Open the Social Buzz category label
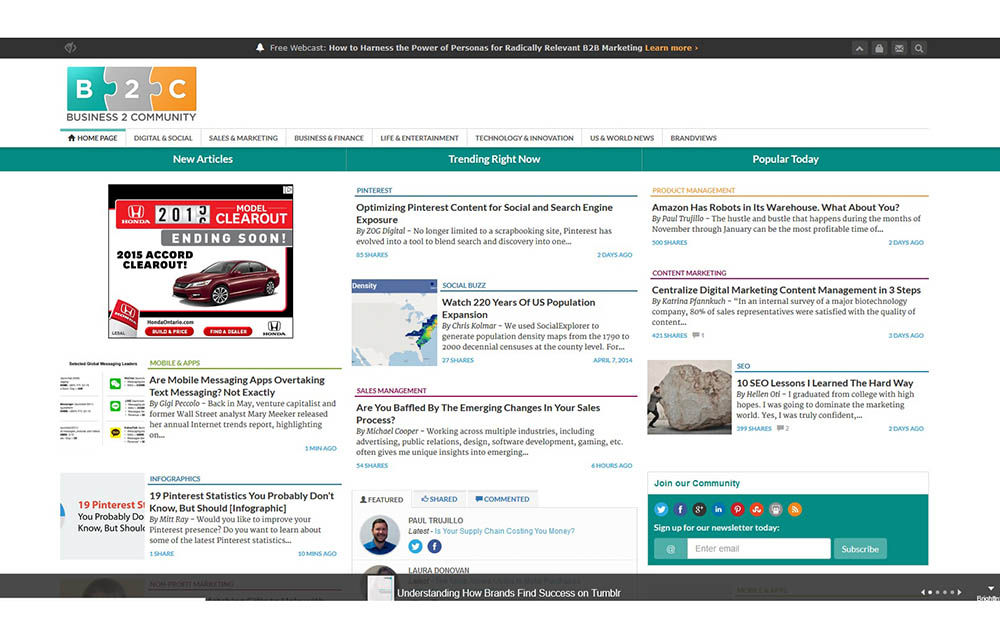Image resolution: width=1000 pixels, height=625 pixels. (464, 286)
